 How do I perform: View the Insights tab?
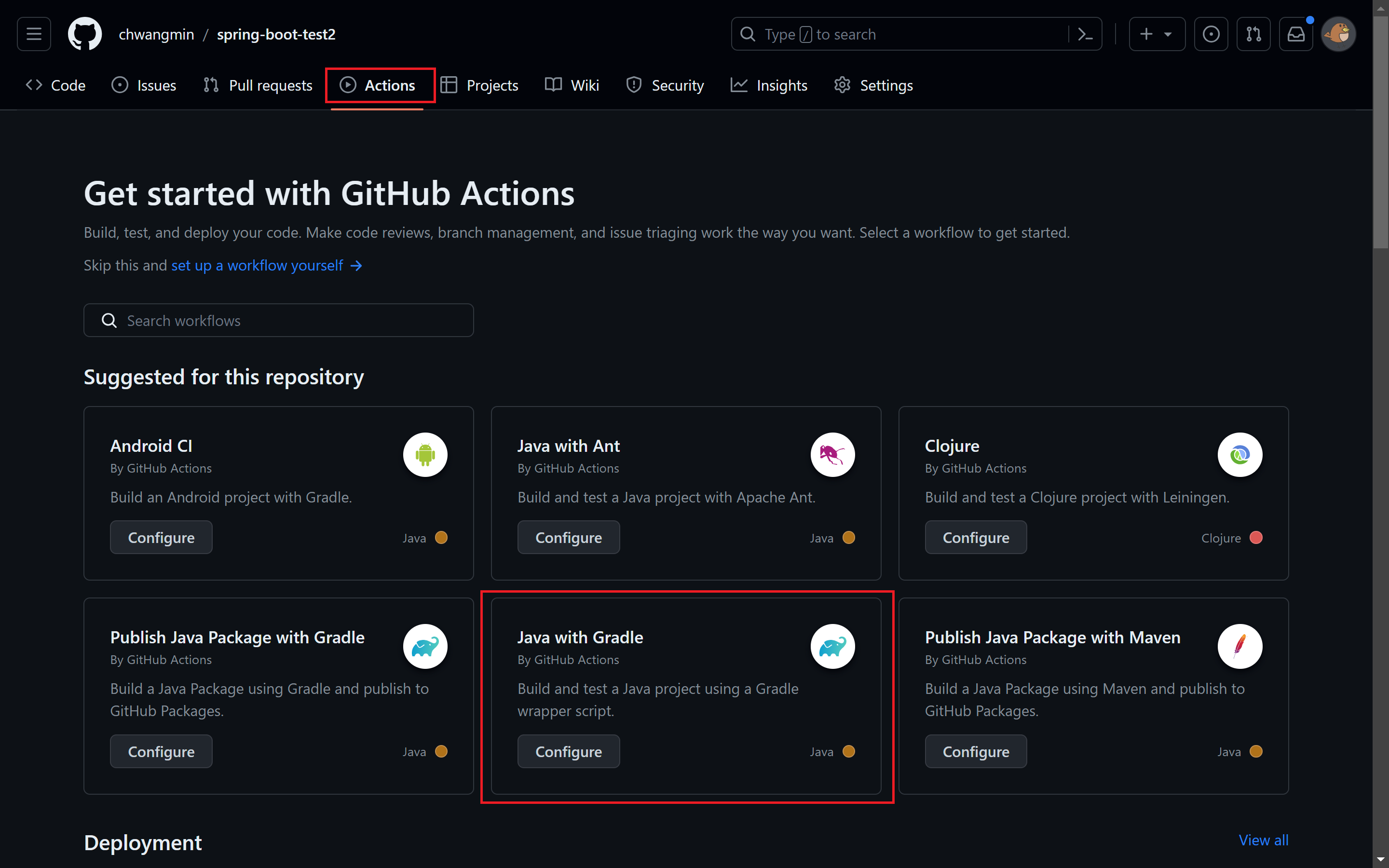(x=769, y=85)
